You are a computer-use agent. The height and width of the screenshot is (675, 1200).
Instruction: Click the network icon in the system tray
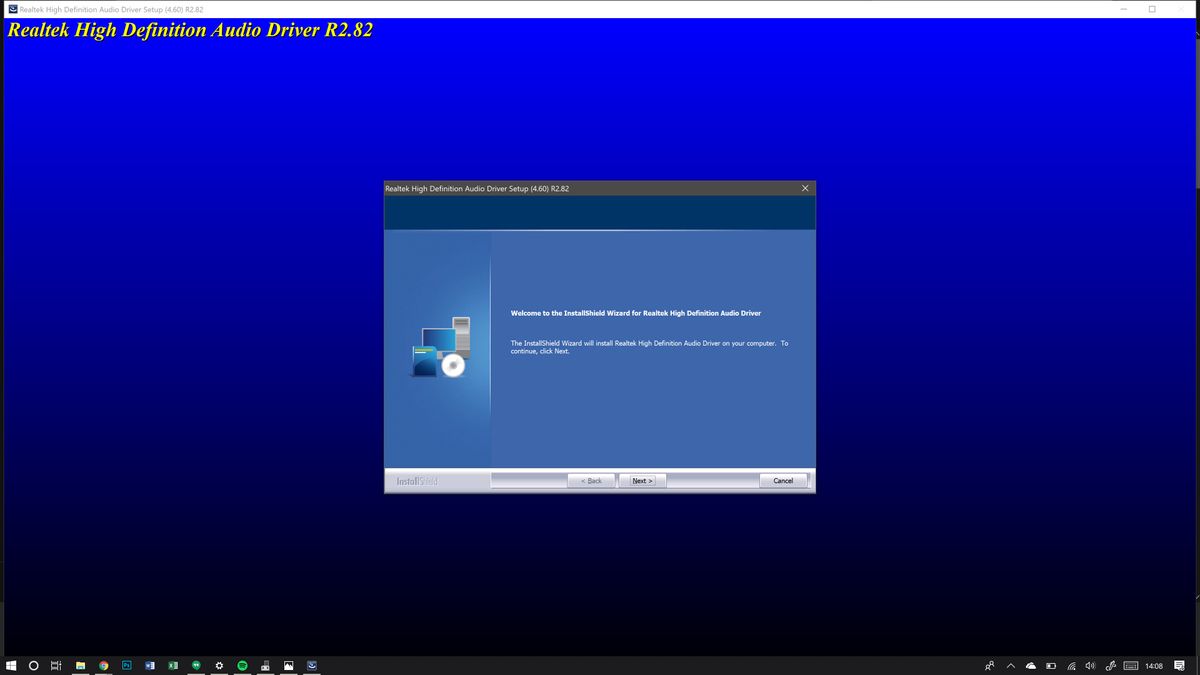click(1073, 665)
